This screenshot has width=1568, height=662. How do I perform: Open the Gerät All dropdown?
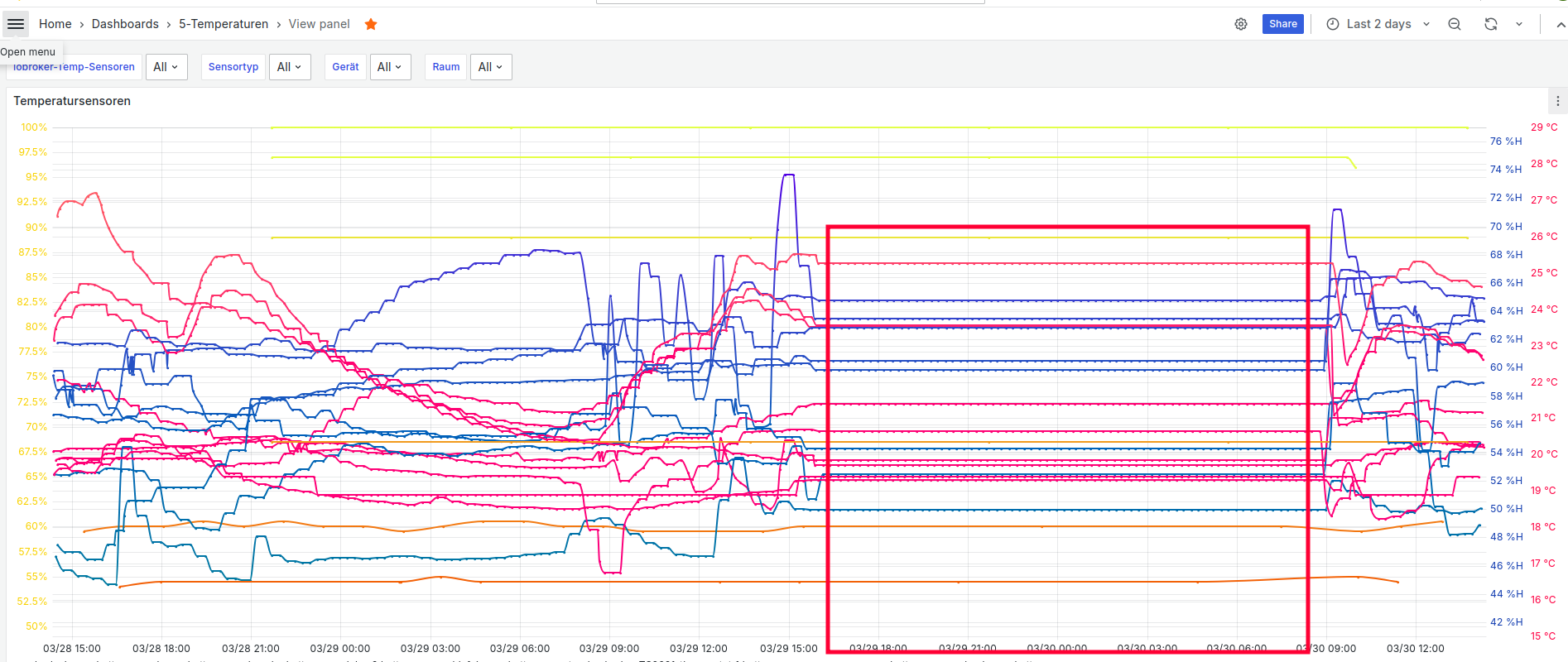(390, 67)
